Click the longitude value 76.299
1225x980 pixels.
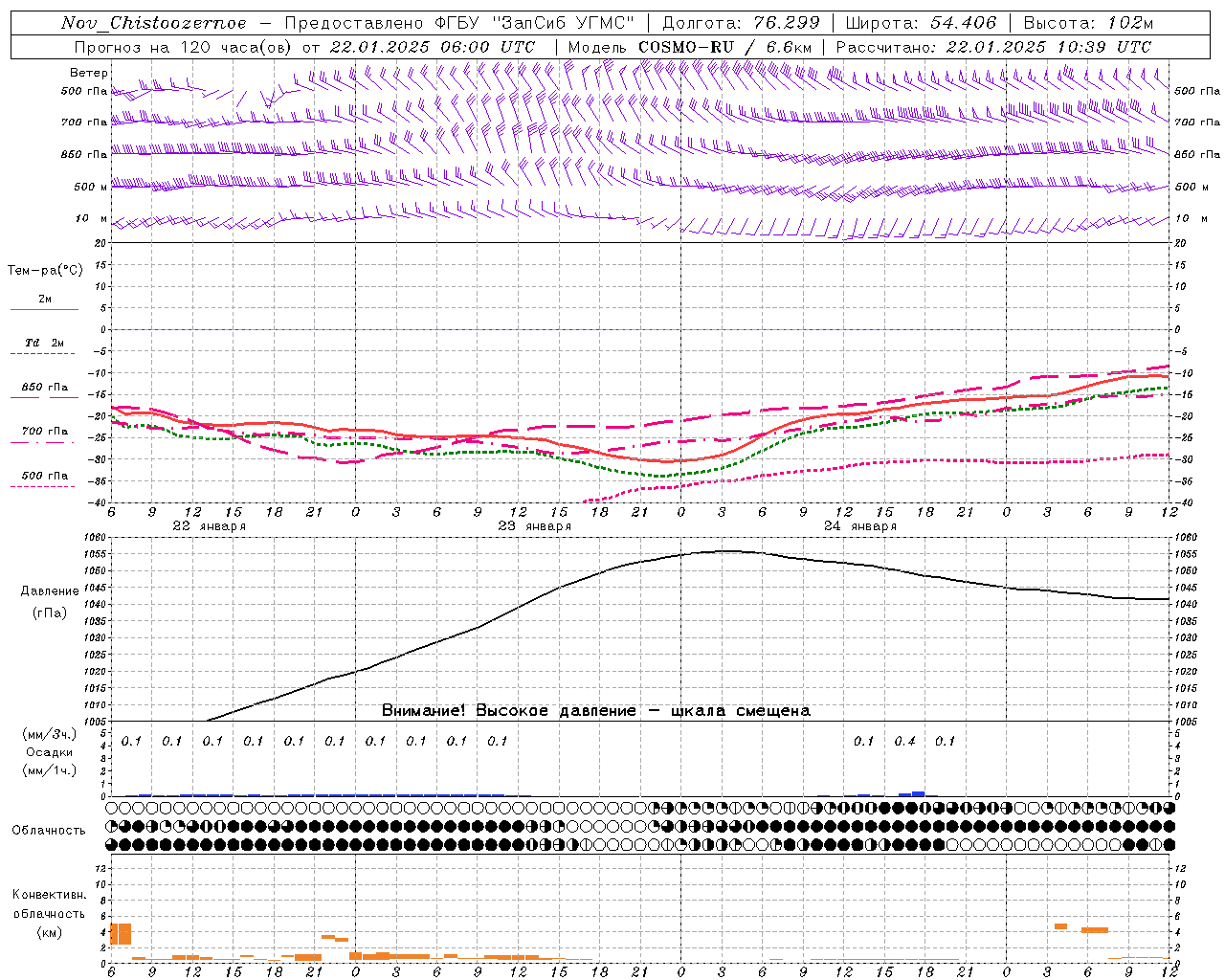tap(787, 23)
